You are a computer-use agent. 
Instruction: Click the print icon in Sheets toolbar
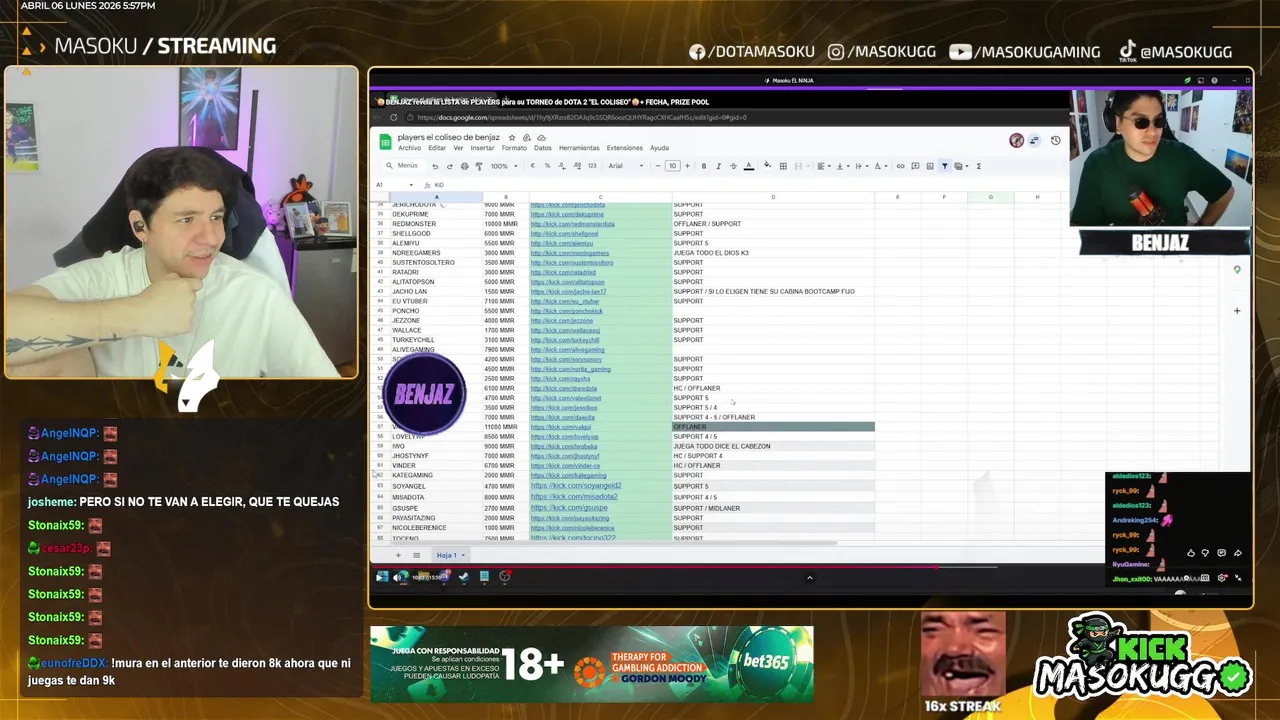tap(464, 166)
